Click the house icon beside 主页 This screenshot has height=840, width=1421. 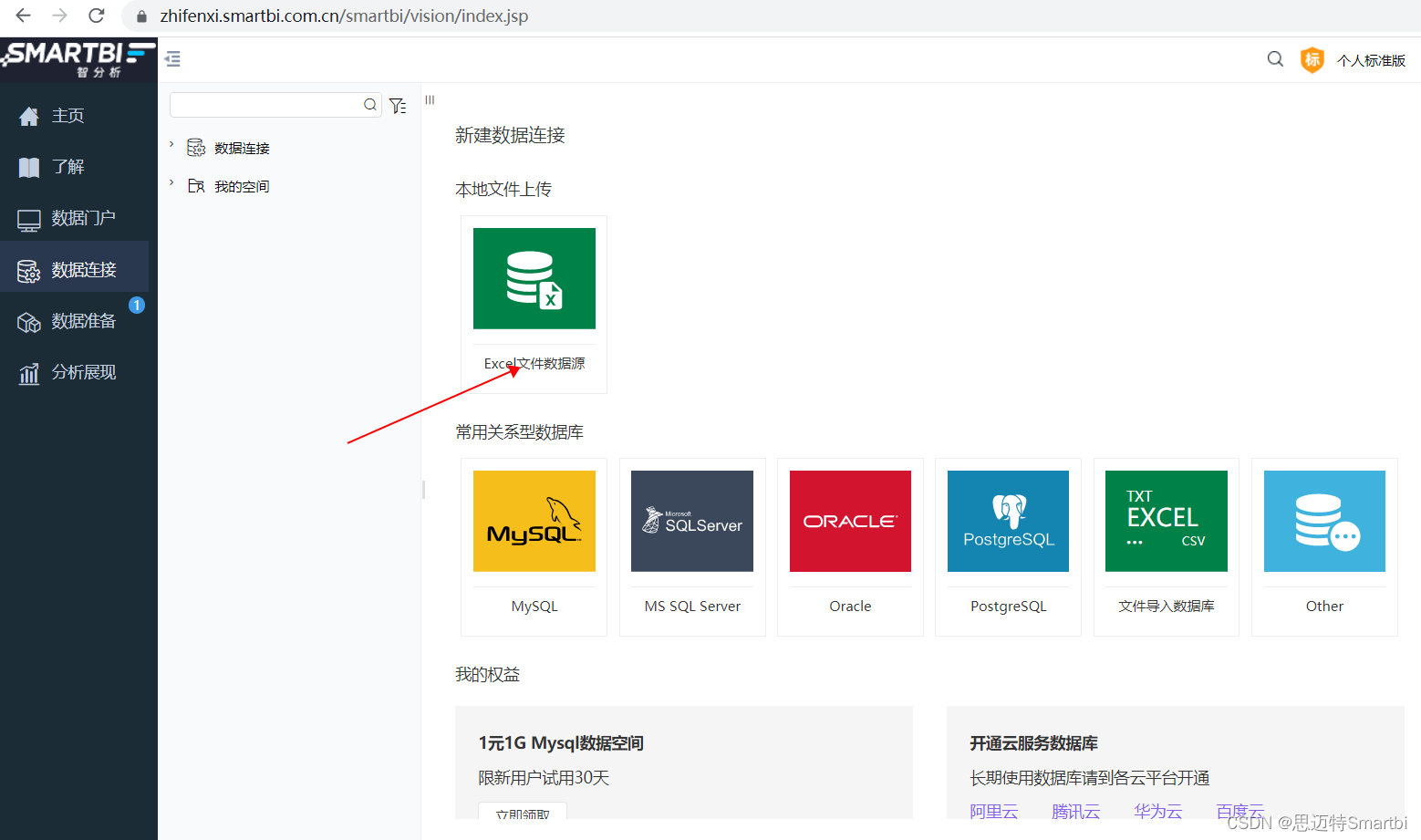29,116
